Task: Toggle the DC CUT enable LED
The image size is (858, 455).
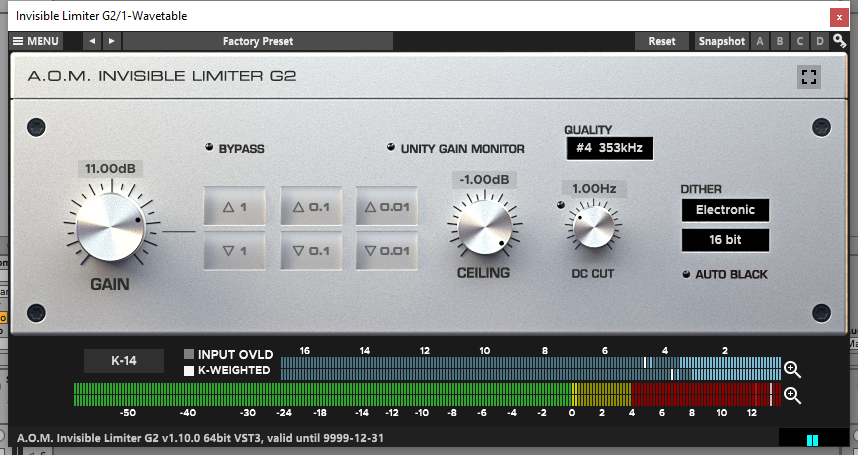Action: pyautogui.click(x=560, y=205)
